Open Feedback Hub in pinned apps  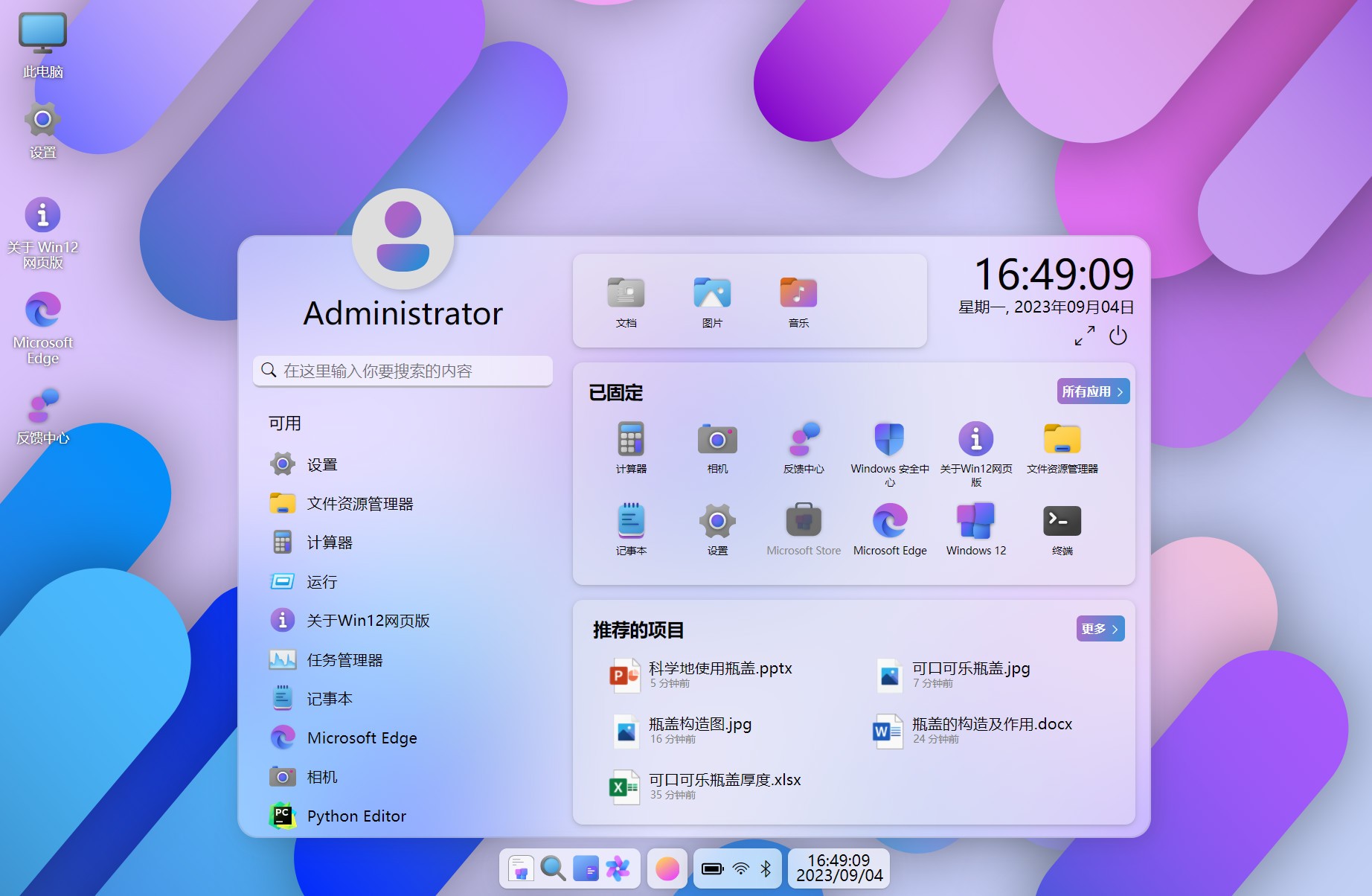point(804,447)
